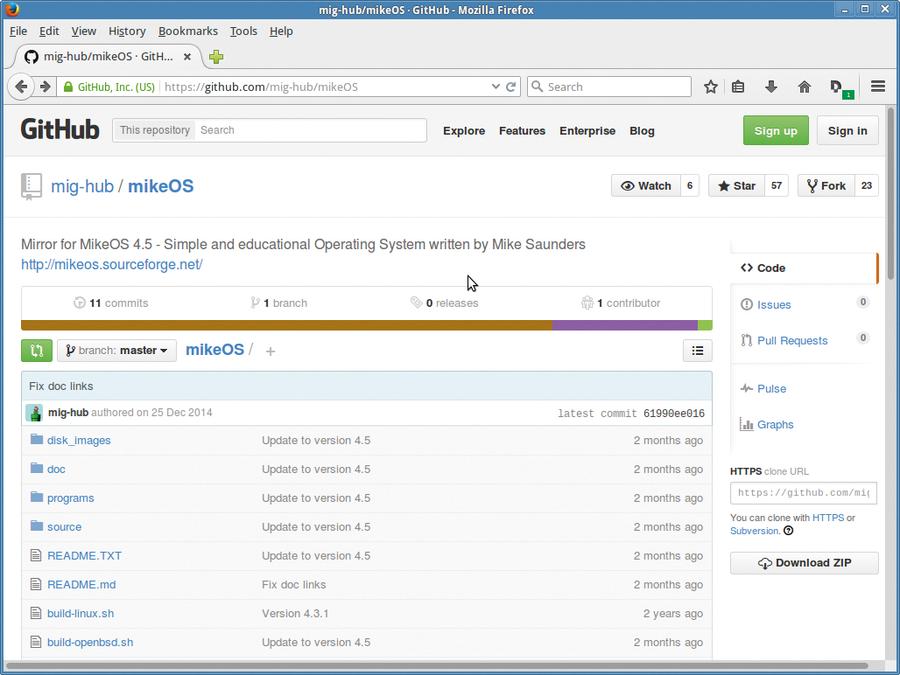Open the Bookmarks menu
Screen dimensions: 900x675
188,31
